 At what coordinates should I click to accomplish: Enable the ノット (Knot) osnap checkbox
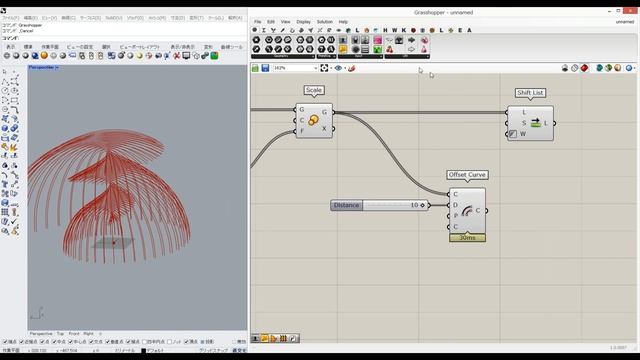169,342
